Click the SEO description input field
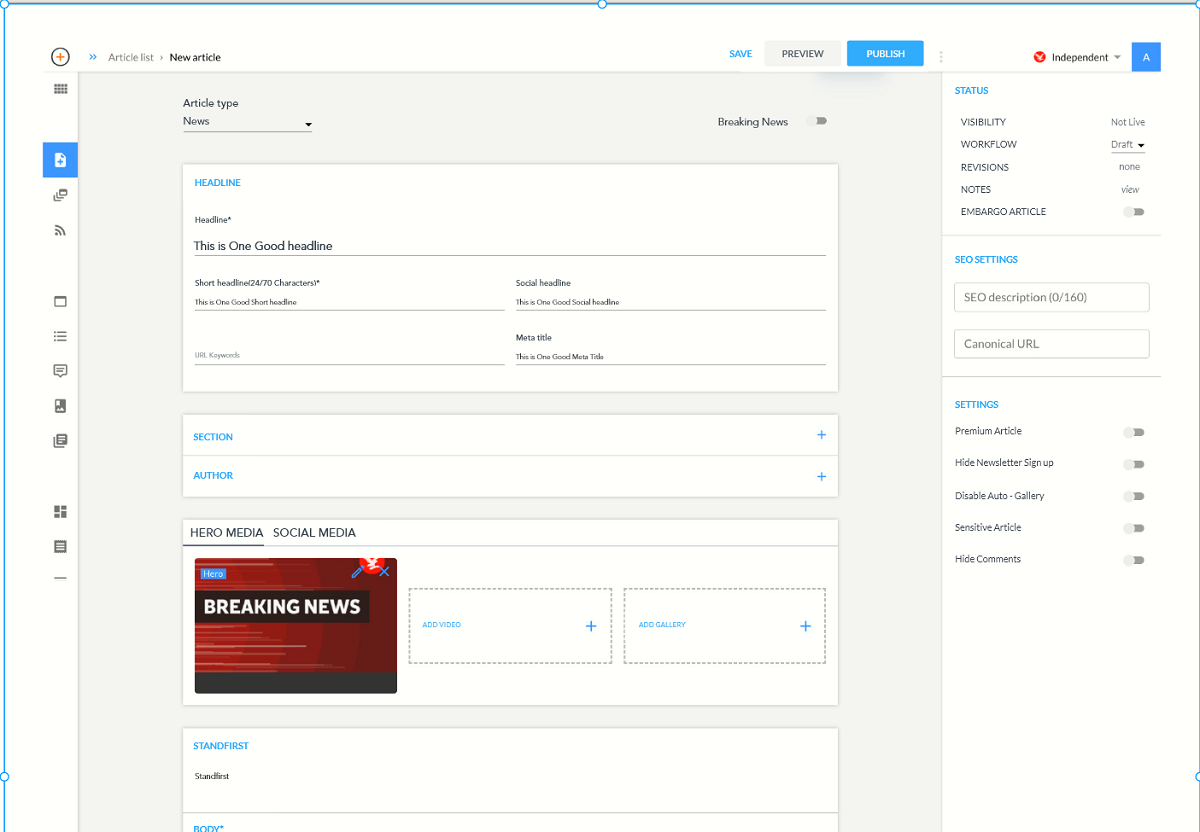The image size is (1200, 832). pos(1051,297)
